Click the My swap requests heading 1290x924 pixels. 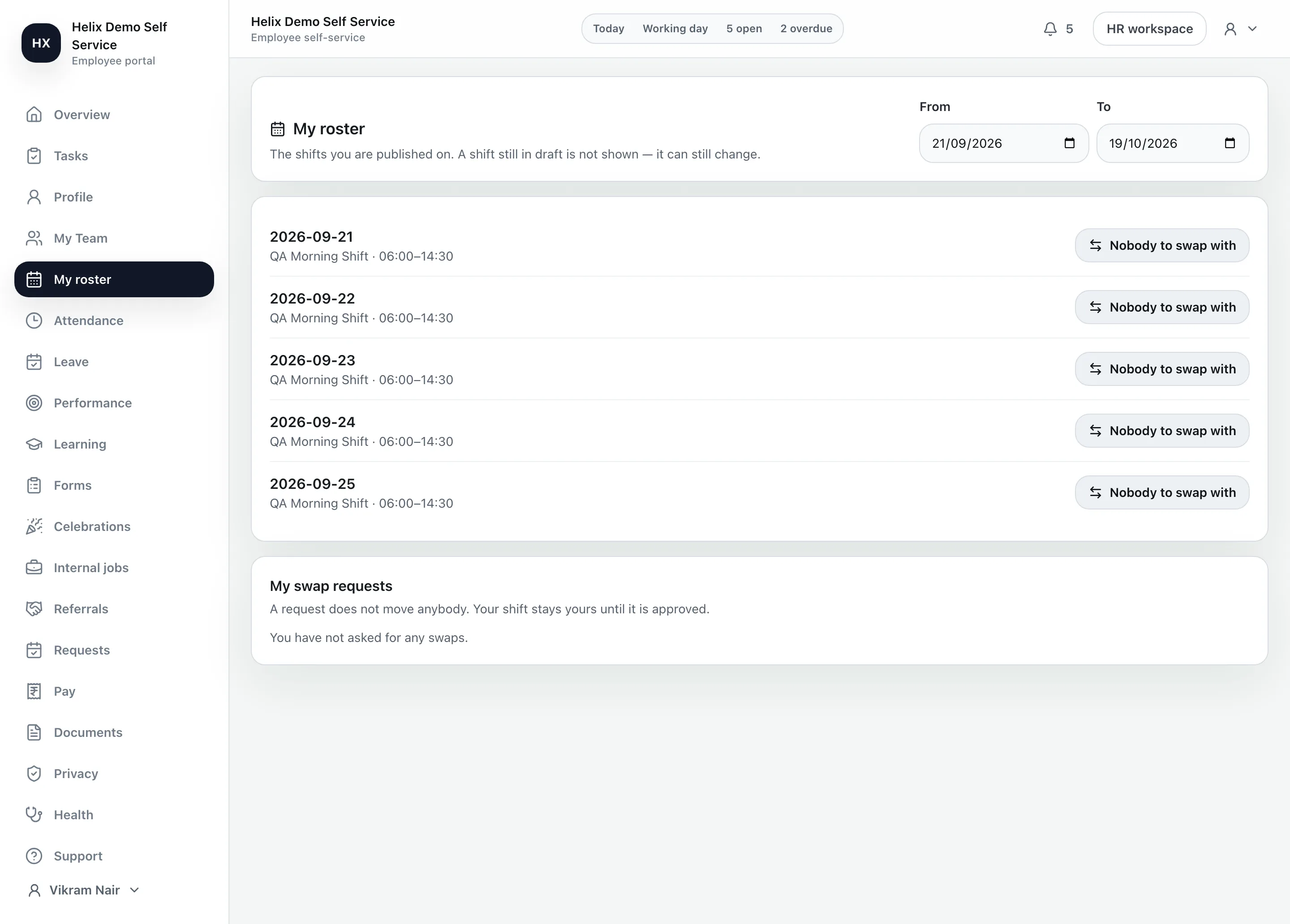tap(331, 586)
